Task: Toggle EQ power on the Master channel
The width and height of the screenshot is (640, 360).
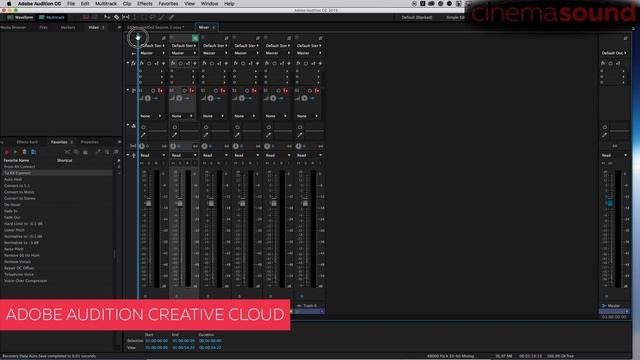Action: 604,127
